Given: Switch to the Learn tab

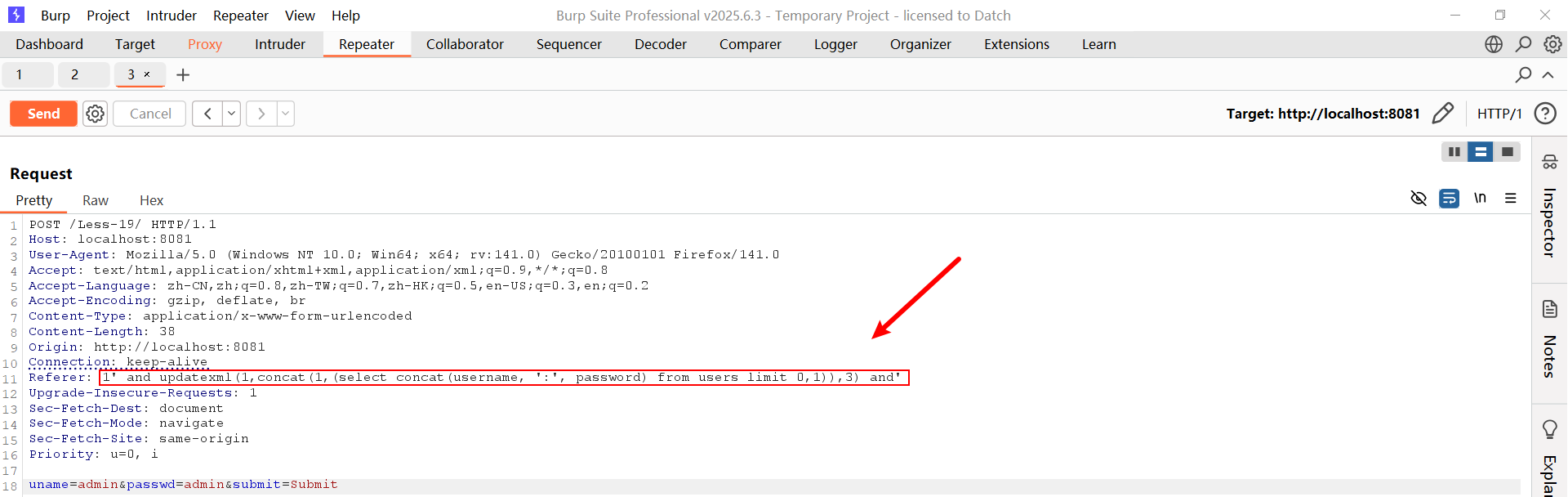Looking at the screenshot, I should [1098, 44].
